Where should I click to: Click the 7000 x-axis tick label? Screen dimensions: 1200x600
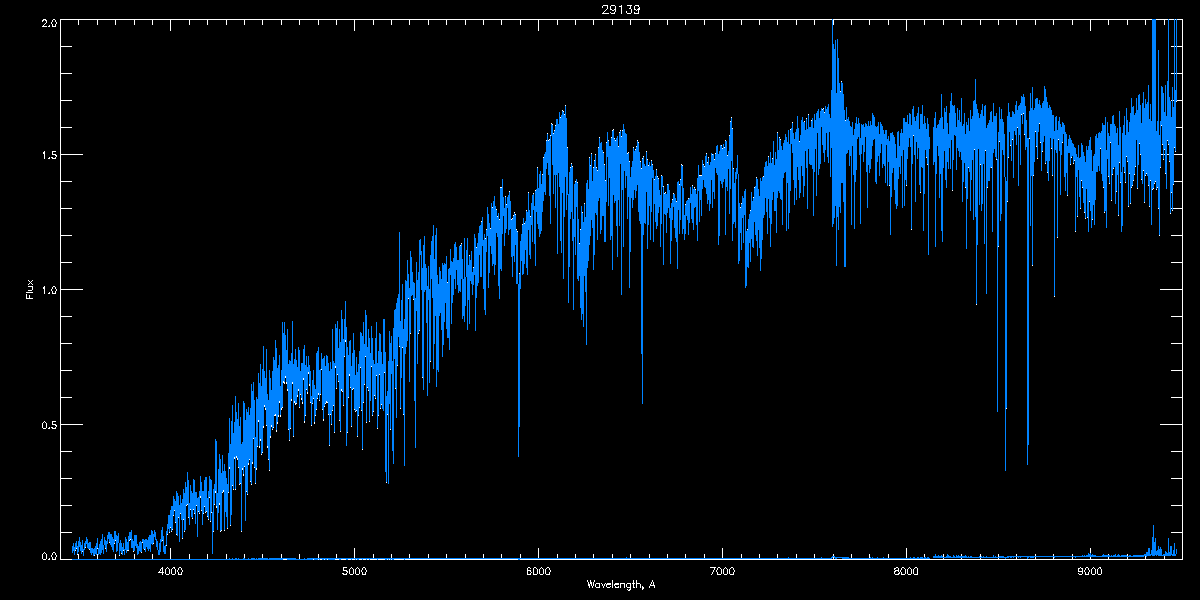point(722,571)
